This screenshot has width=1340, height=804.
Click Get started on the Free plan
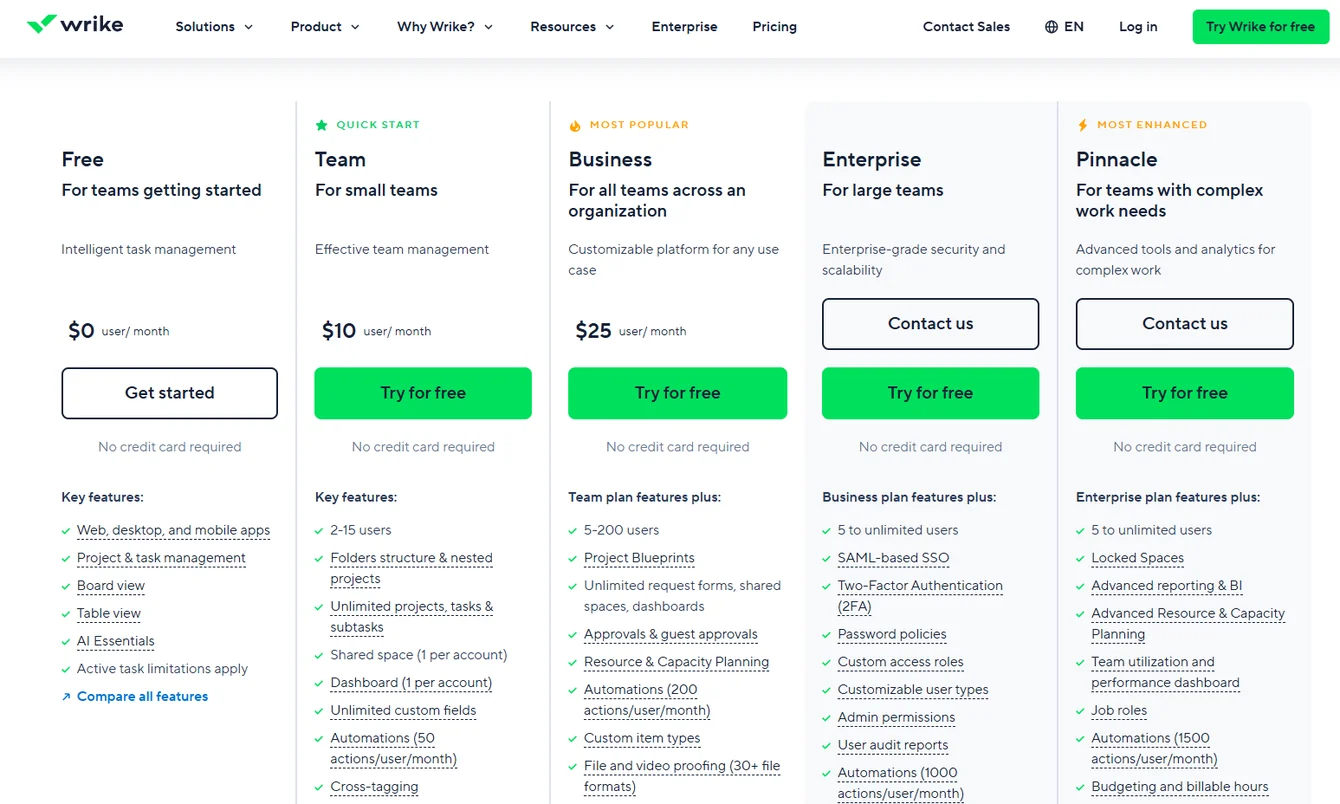pyautogui.click(x=169, y=393)
